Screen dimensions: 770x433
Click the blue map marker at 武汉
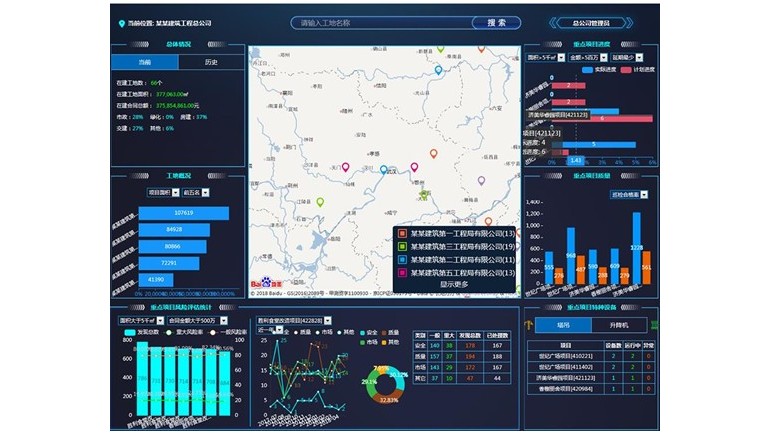(x=384, y=170)
